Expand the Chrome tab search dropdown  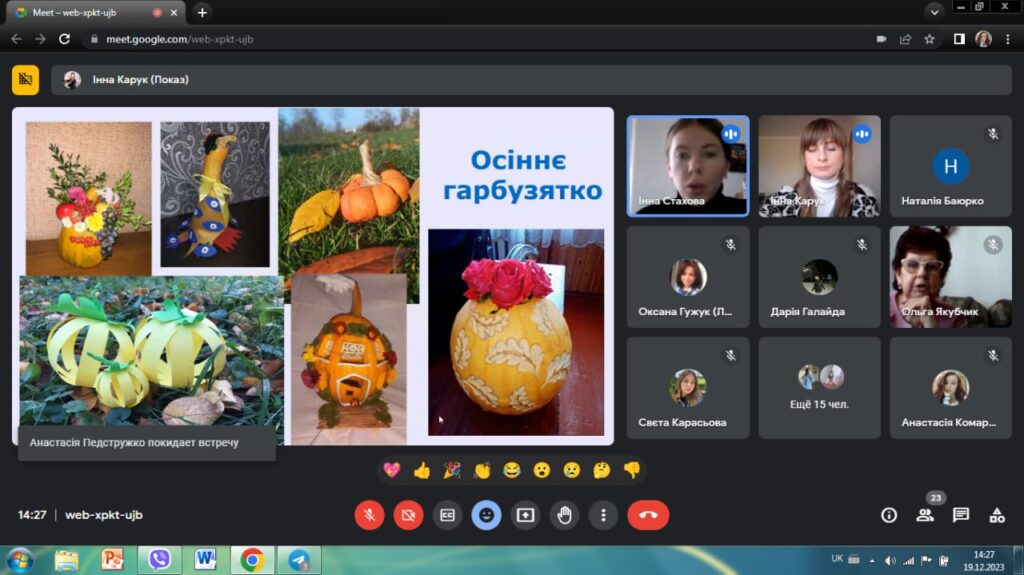[x=934, y=12]
